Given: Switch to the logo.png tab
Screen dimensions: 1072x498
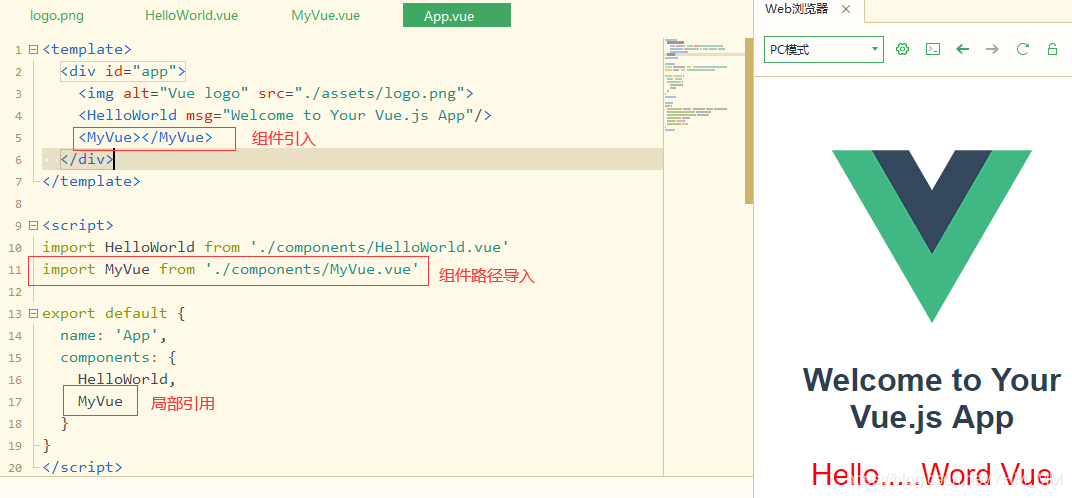Looking at the screenshot, I should [57, 16].
